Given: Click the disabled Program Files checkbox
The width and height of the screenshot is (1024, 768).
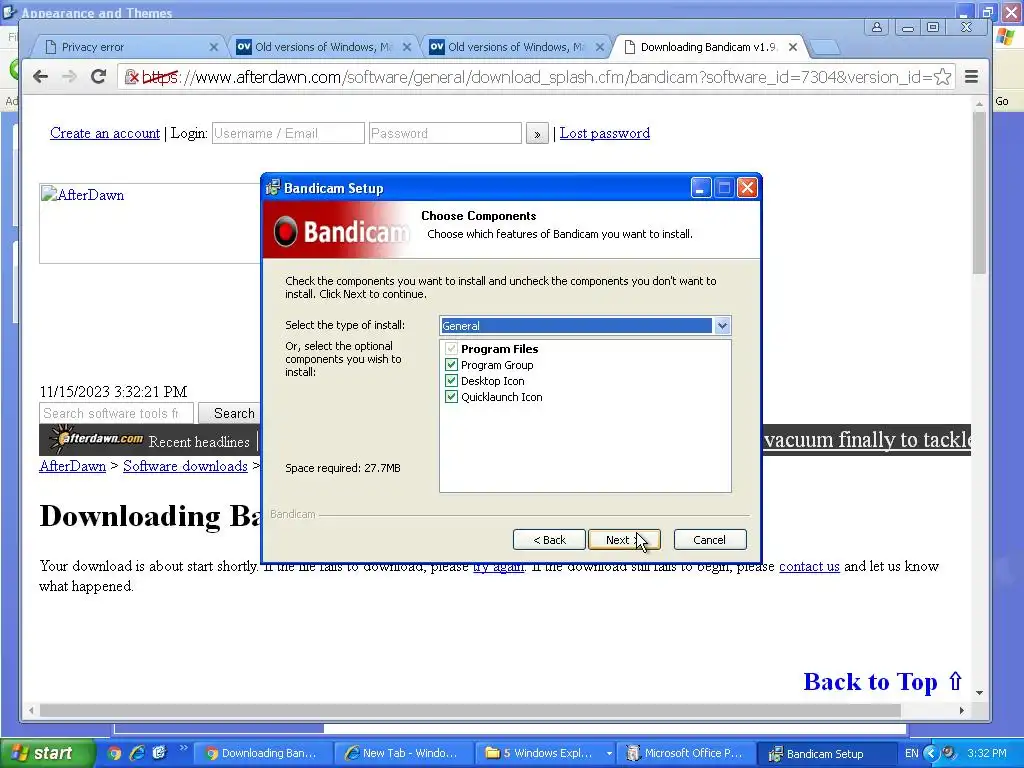Looking at the screenshot, I should click(451, 349).
